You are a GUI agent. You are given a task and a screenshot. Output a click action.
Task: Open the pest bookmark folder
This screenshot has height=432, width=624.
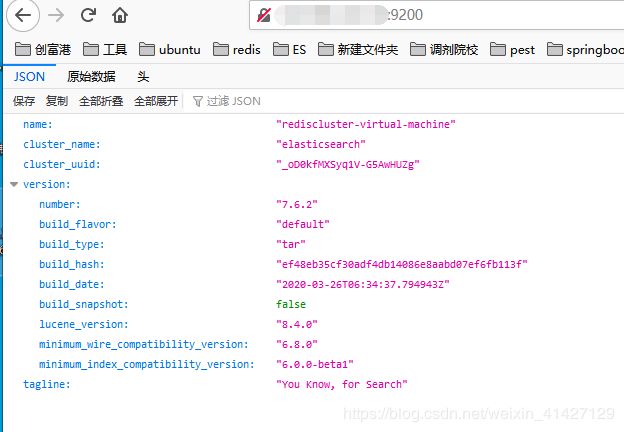click(x=513, y=50)
